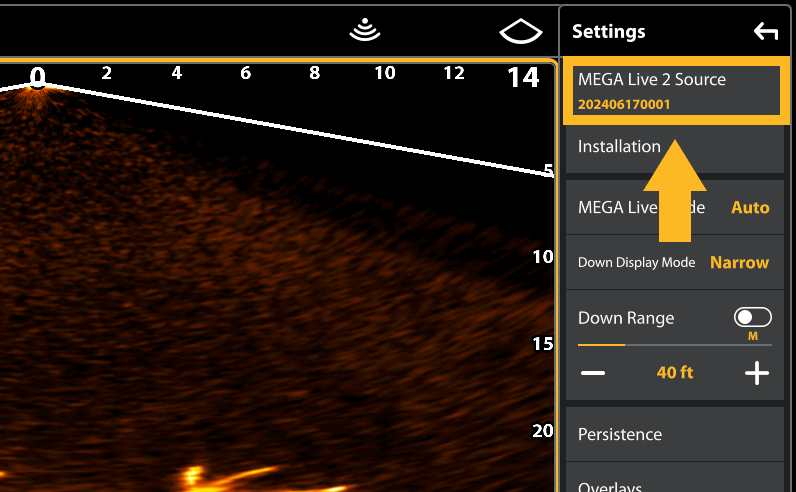Decrease Down Range with minus button

593,373
